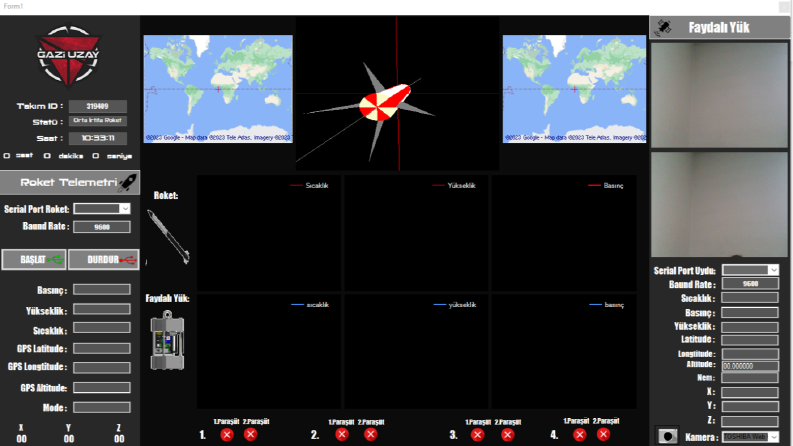Click the Roket Telemetri header button
Screen dimensions: 793x446
click(70, 183)
